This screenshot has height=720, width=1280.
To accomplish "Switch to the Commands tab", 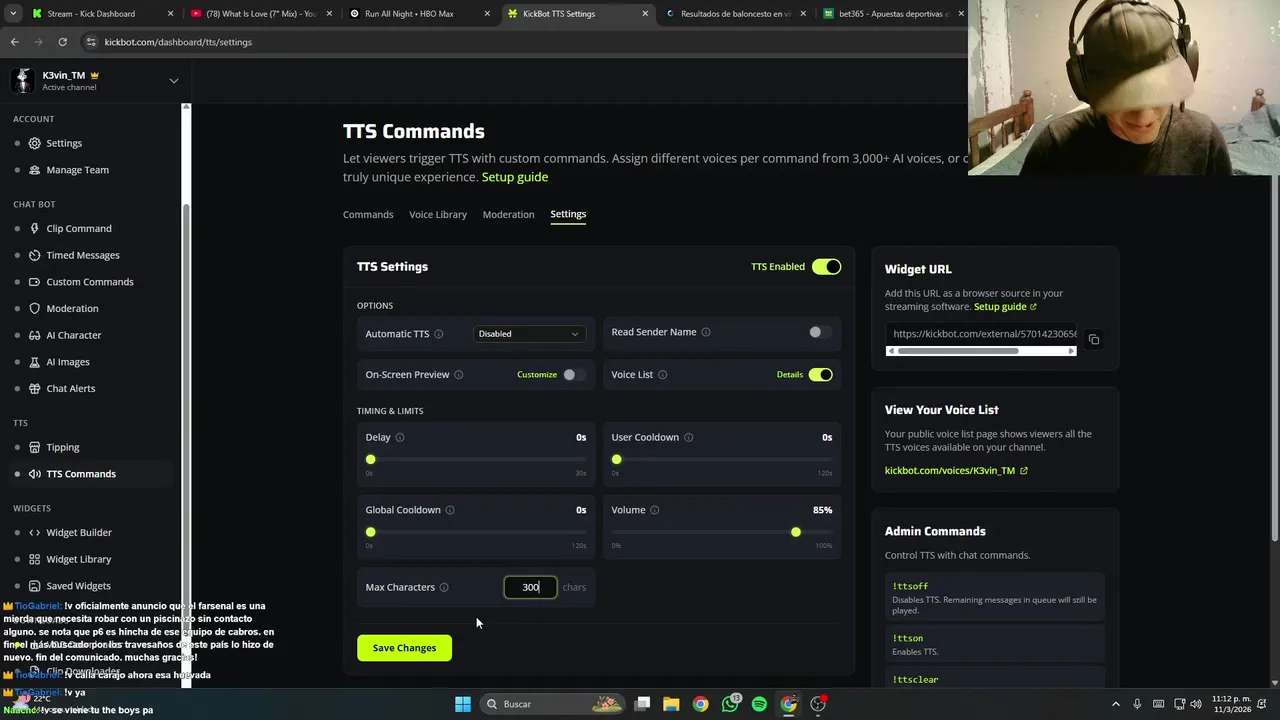I will 368,214.
